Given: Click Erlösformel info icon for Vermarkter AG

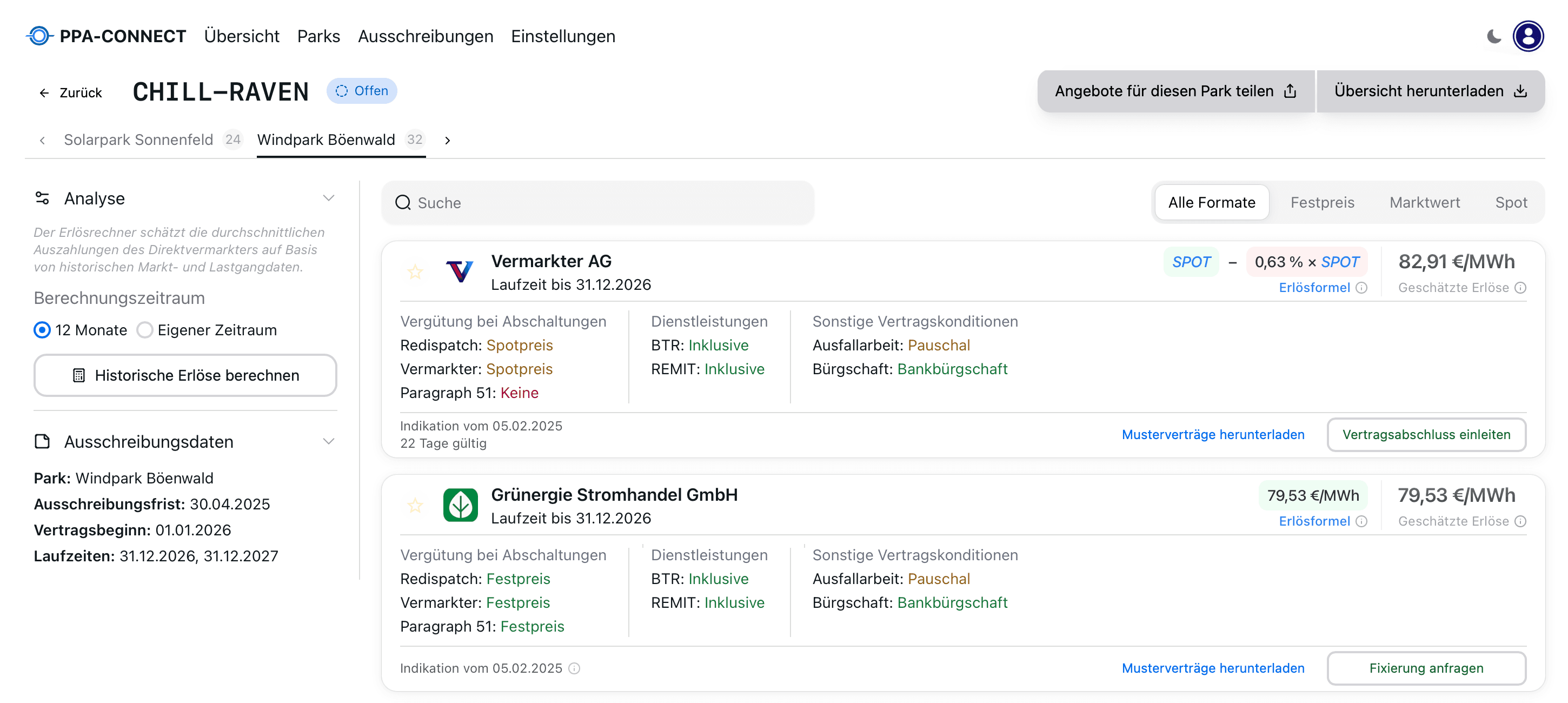Looking at the screenshot, I should 1361,288.
